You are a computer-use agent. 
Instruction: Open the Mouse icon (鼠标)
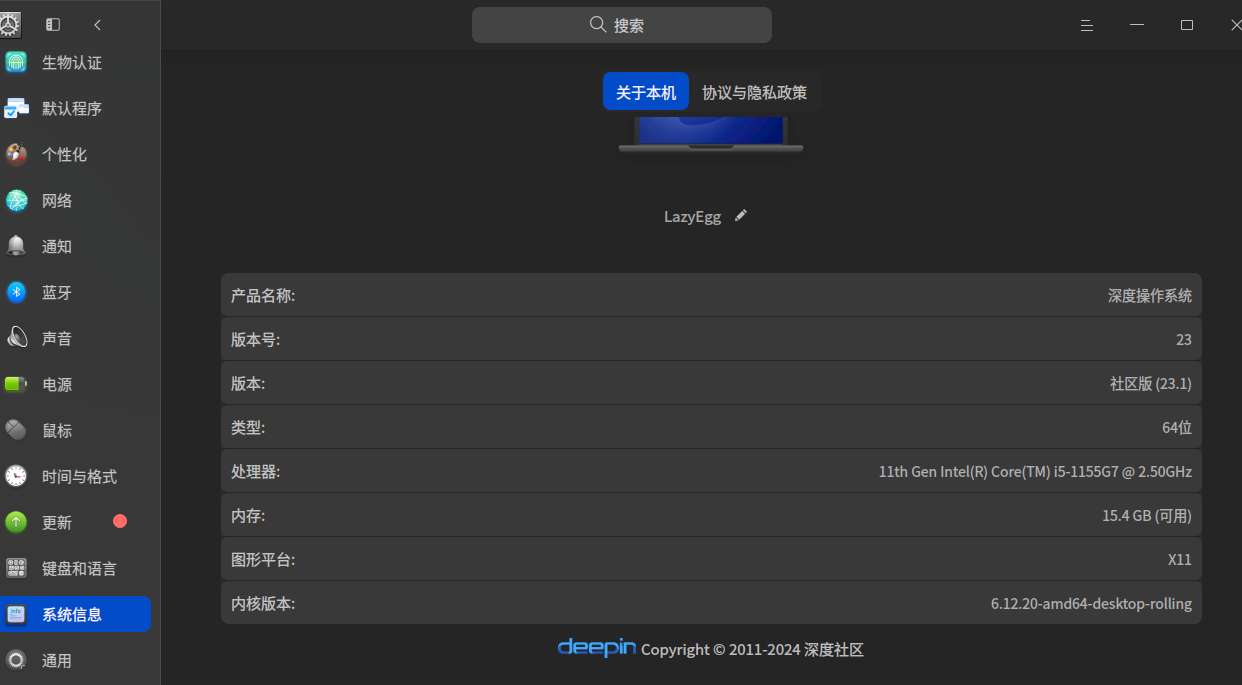pyautogui.click(x=16, y=431)
